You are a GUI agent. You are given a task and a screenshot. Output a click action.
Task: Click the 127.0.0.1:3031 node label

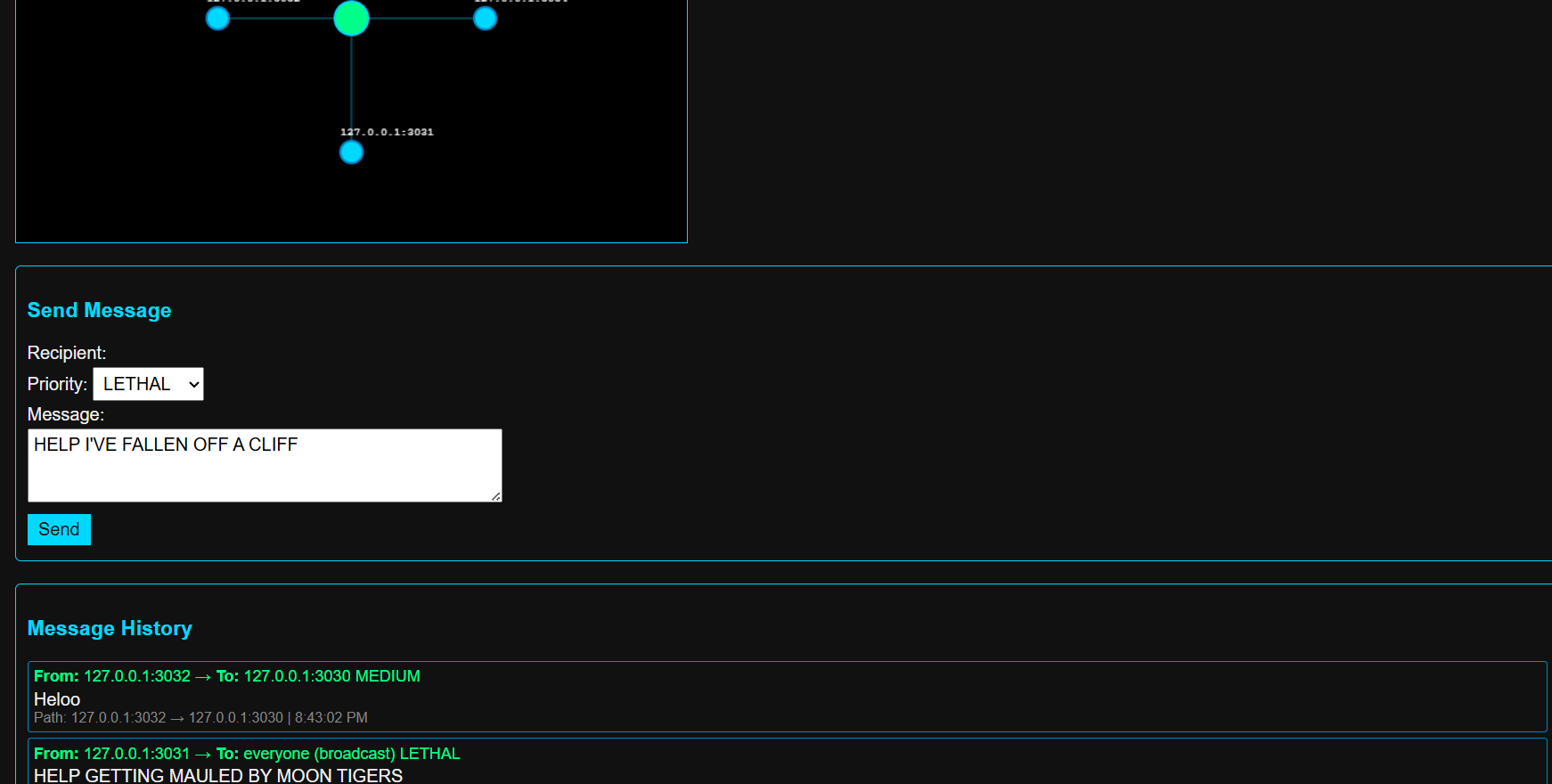[387, 132]
